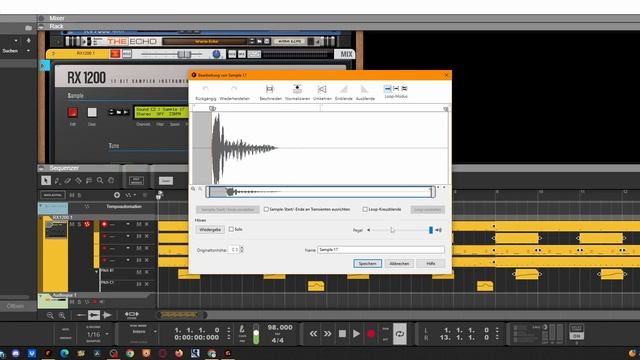Screen dimensions: 640x360
Task: Enable the Loop-Kreuzblende checkbox
Action: pos(365,209)
